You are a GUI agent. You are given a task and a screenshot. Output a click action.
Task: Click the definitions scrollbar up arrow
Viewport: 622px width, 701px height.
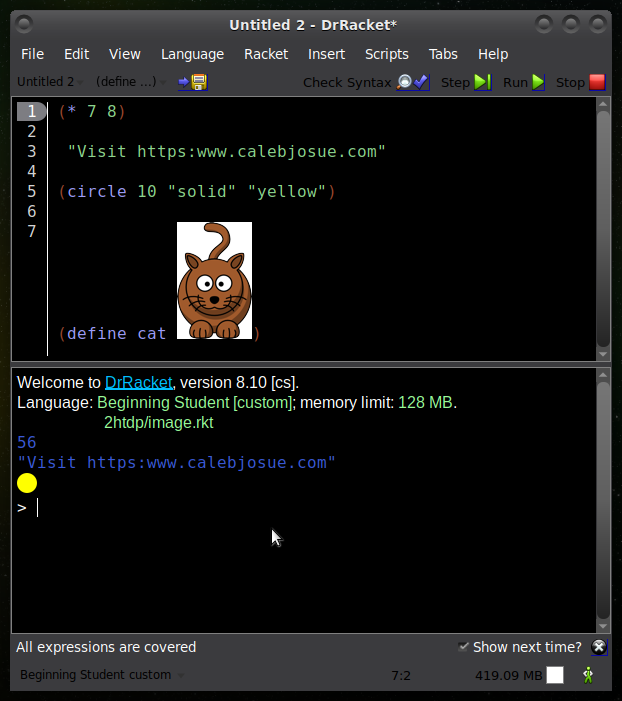603,104
